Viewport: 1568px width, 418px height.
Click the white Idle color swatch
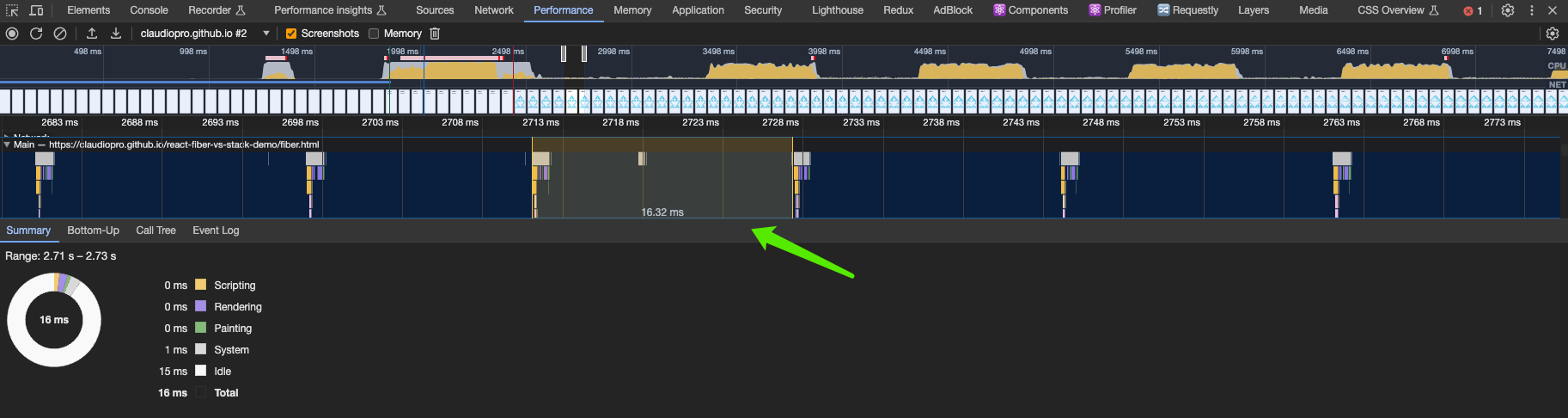coord(200,371)
